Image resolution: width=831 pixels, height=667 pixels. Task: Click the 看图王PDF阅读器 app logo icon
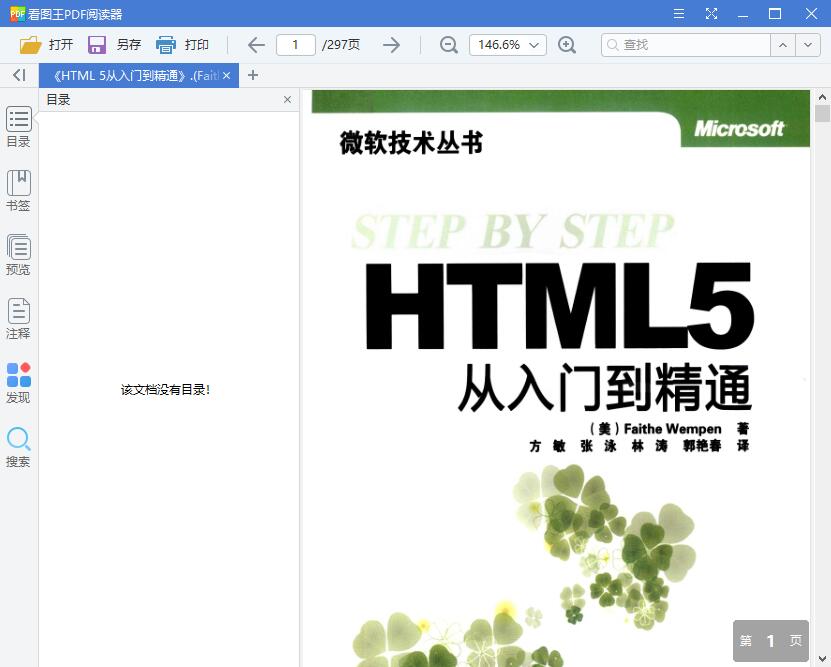(x=17, y=14)
